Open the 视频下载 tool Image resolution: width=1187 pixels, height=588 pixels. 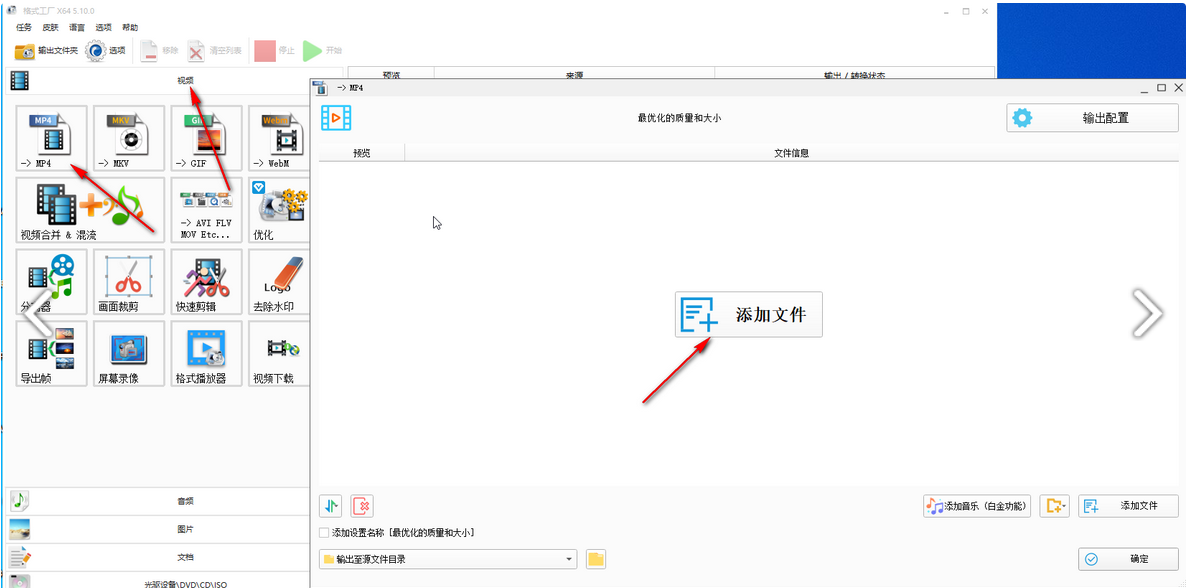pos(279,353)
